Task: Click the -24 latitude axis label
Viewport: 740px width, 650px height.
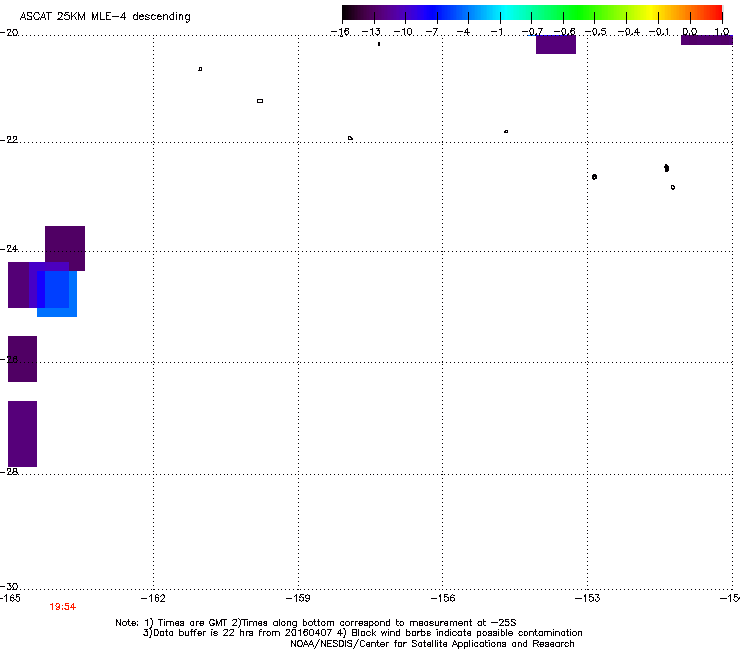Action: pos(9,249)
